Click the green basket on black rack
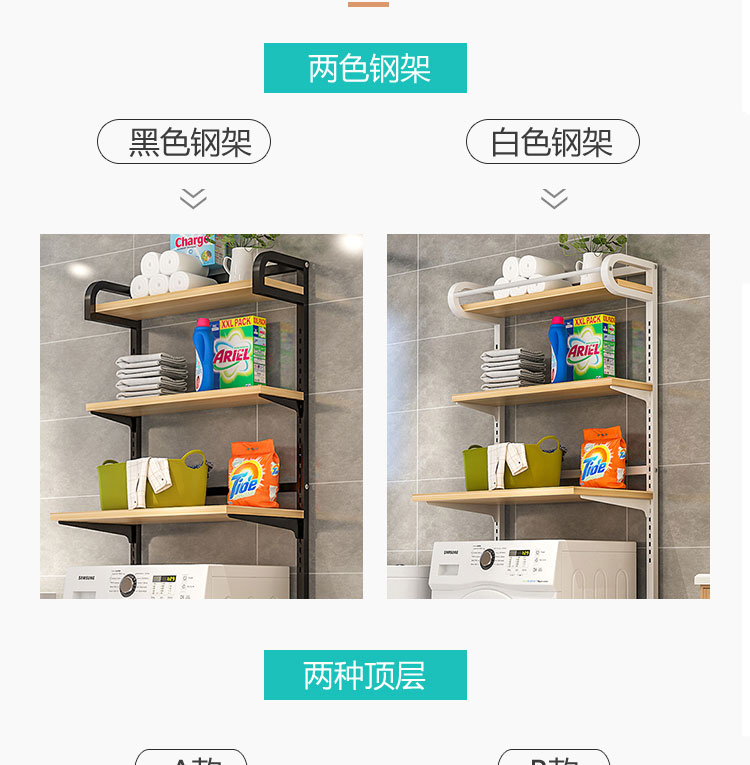Image resolution: width=750 pixels, height=765 pixels. click(x=153, y=480)
